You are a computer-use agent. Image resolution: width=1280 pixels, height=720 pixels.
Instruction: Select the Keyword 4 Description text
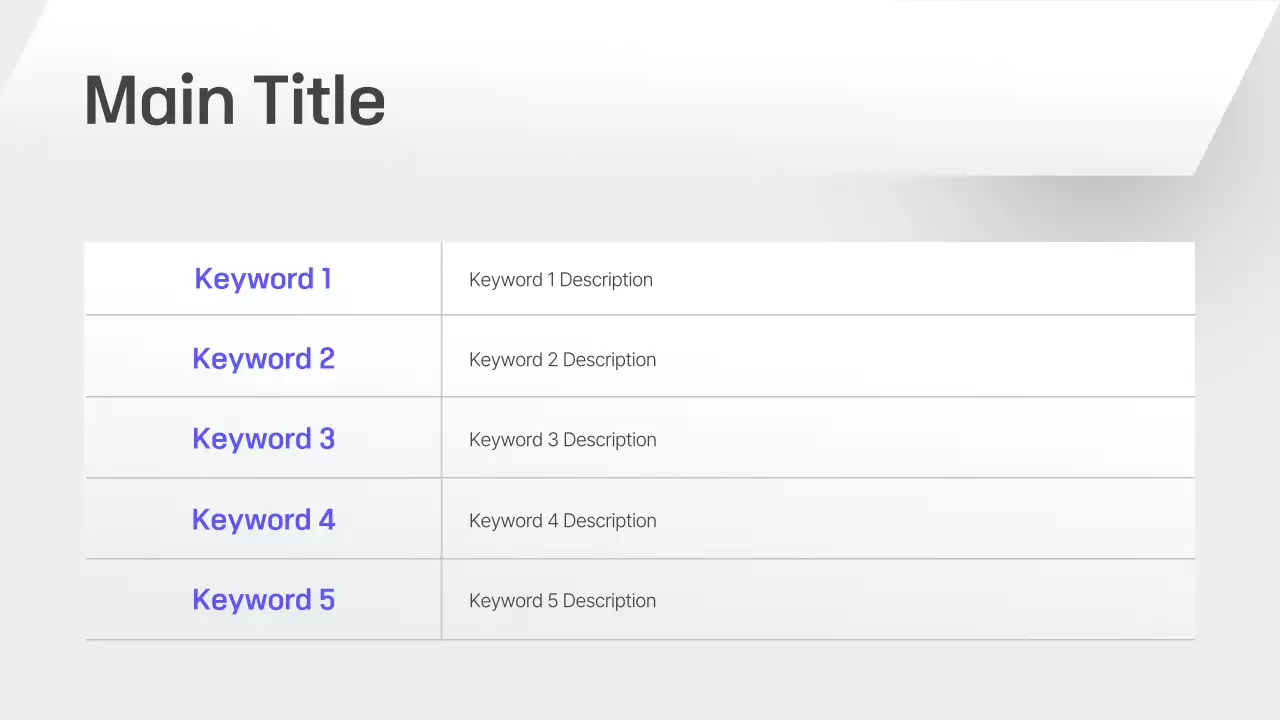pos(563,521)
